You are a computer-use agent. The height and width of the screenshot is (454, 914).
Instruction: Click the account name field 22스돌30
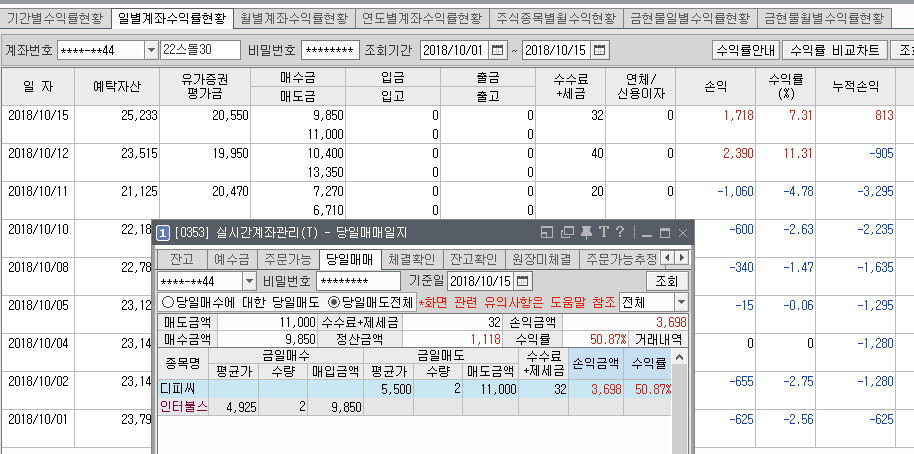(x=201, y=50)
